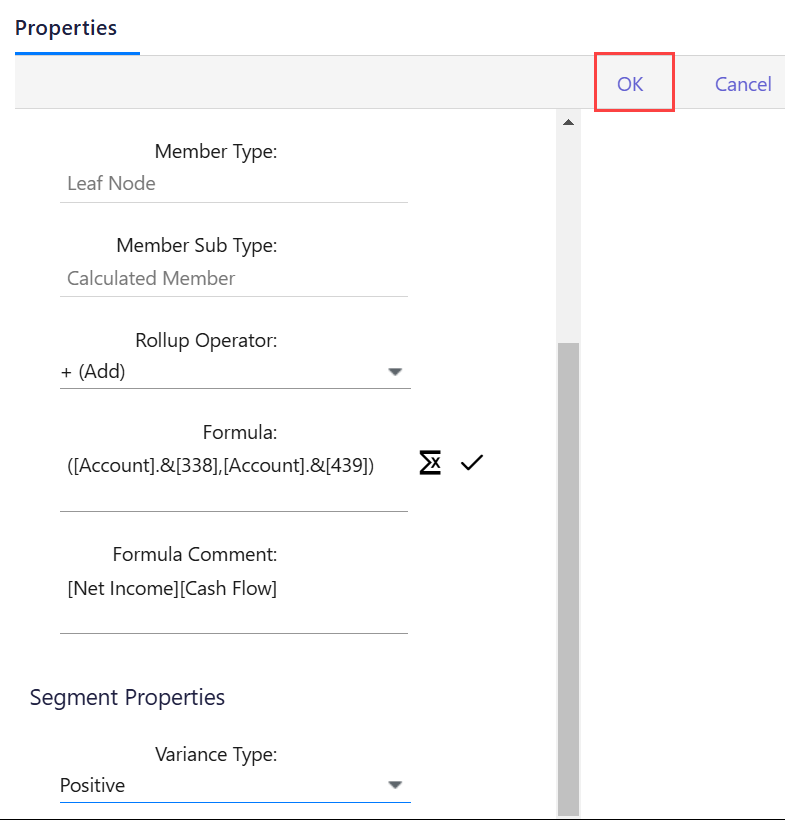Click the validate formula checkmark icon
The height and width of the screenshot is (820, 785).
[472, 463]
